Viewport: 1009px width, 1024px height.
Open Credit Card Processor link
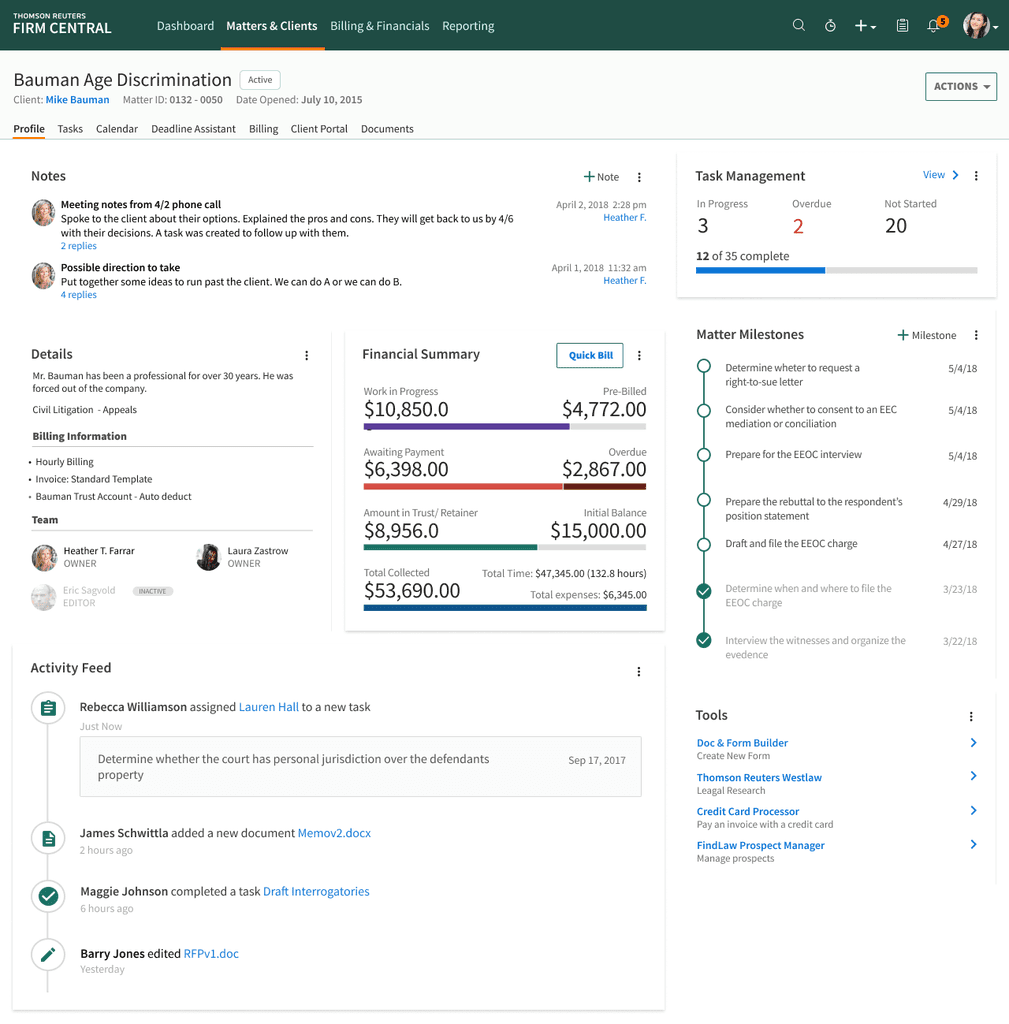click(x=748, y=811)
